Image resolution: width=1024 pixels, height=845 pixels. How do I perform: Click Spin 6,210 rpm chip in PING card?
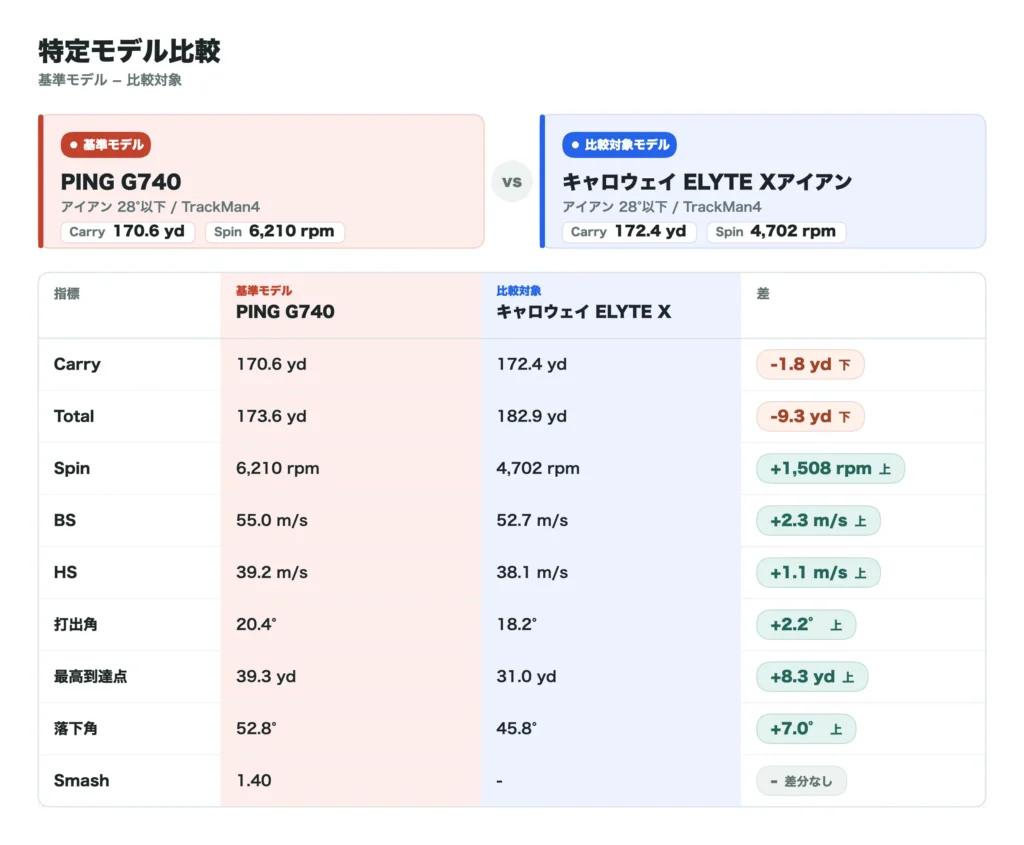(275, 232)
